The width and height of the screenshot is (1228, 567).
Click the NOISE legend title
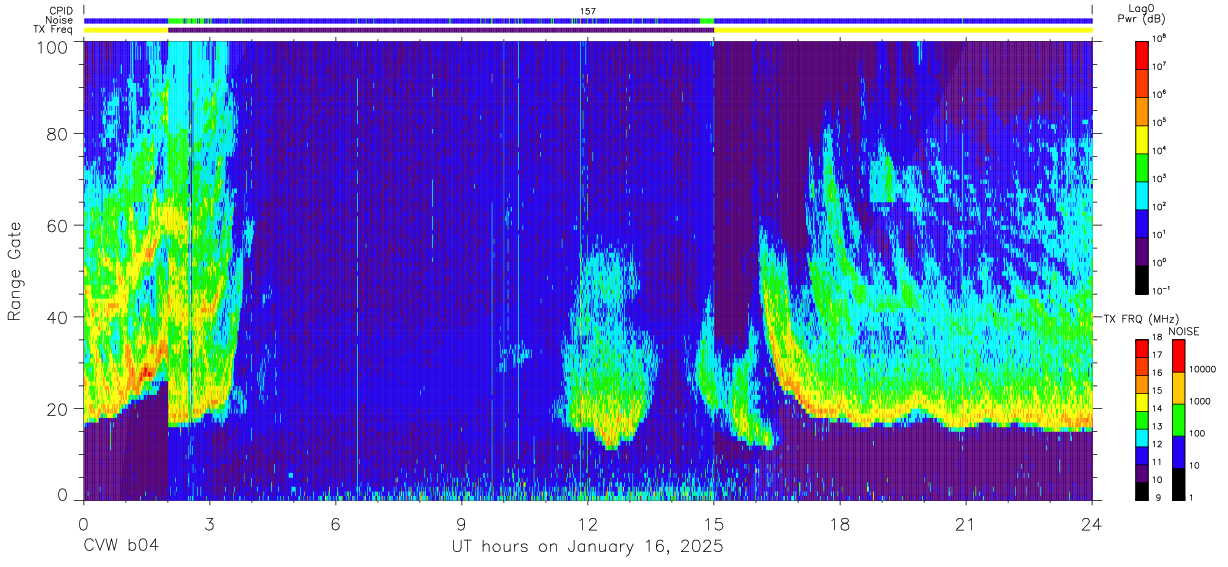pos(1184,330)
